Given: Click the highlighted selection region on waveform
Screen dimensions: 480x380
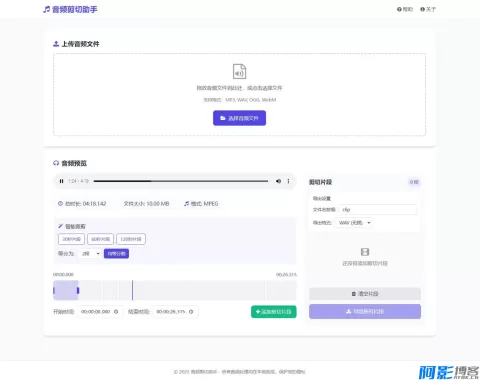Looking at the screenshot, I should tap(66, 290).
